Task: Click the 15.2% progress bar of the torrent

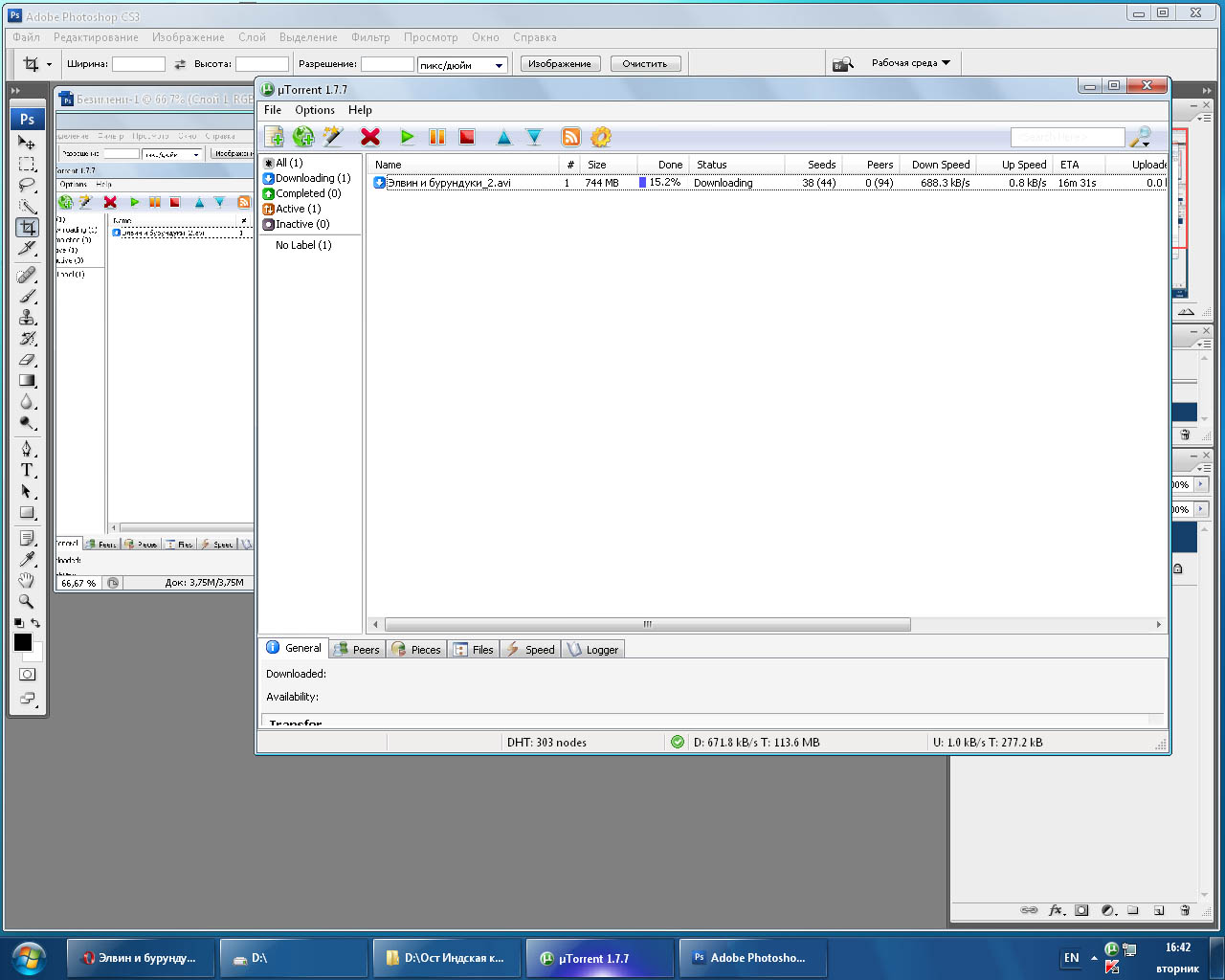Action: (x=660, y=183)
